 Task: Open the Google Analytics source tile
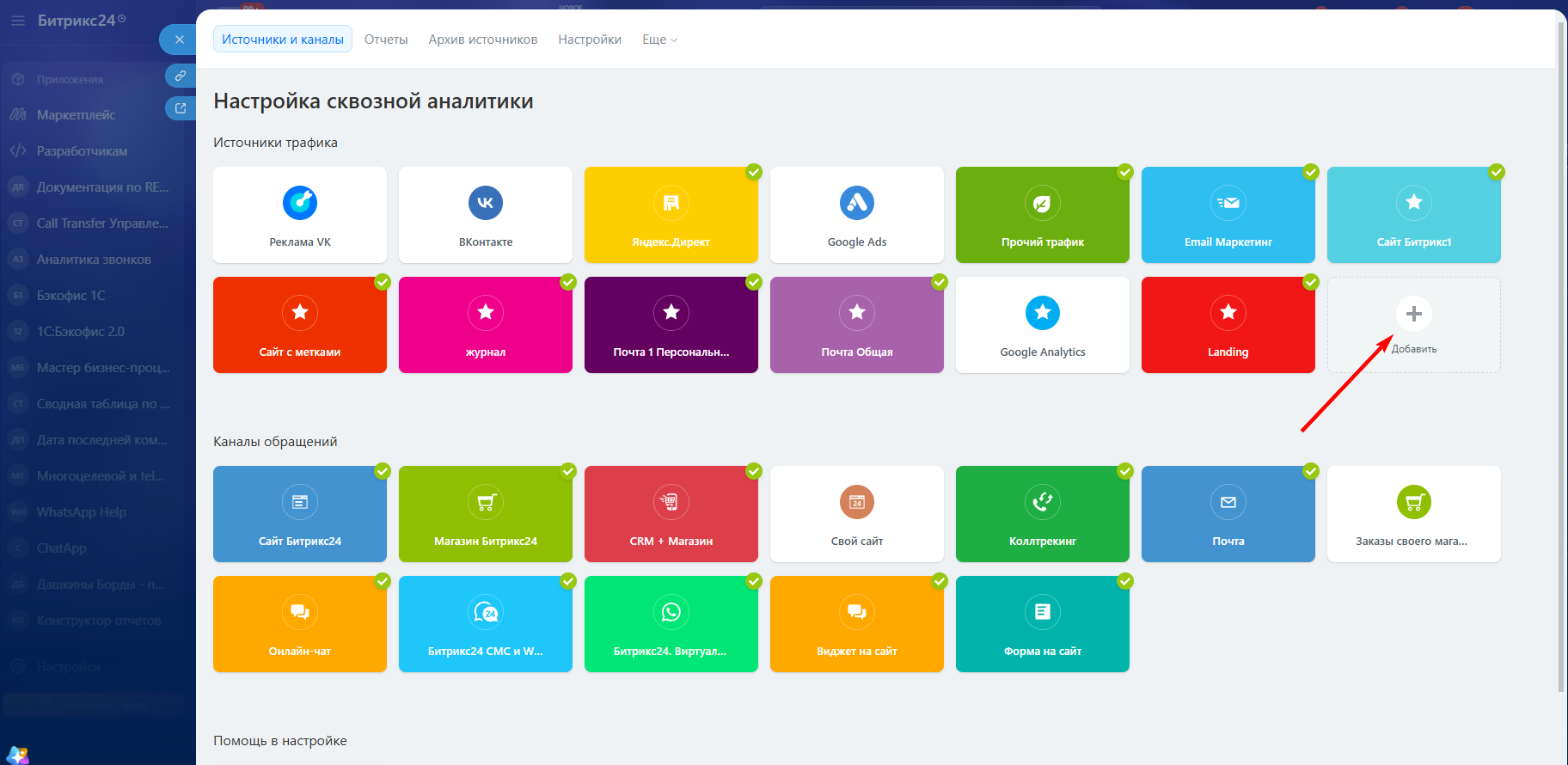coord(1043,325)
